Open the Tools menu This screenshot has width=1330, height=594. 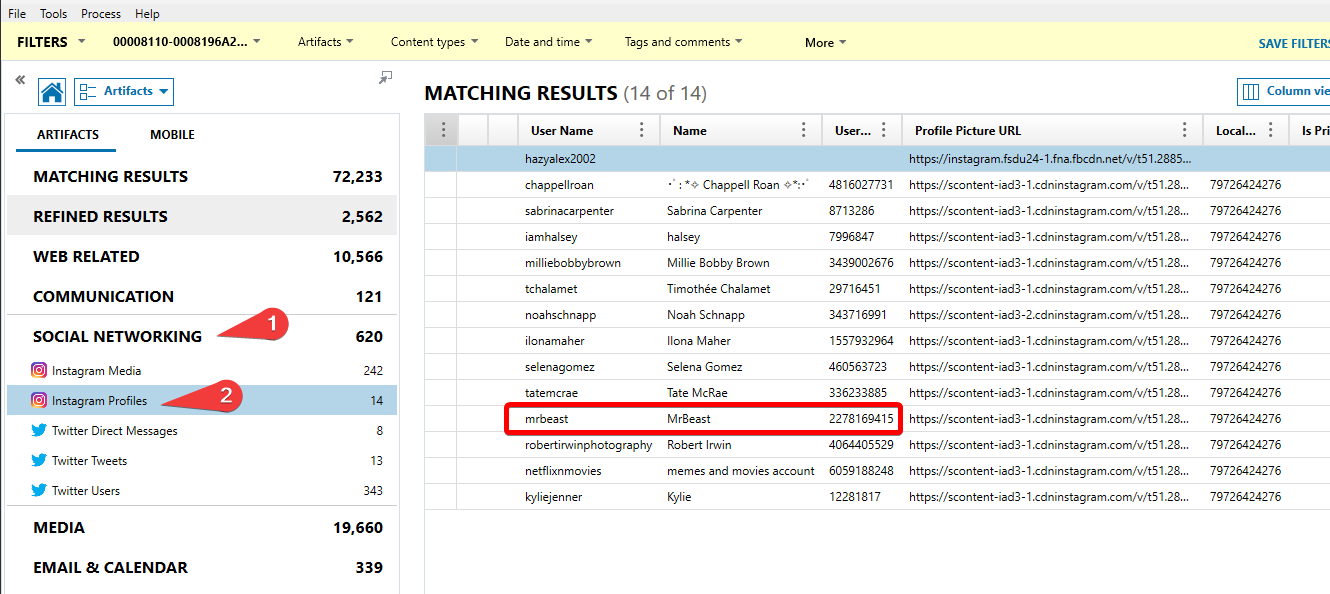54,14
